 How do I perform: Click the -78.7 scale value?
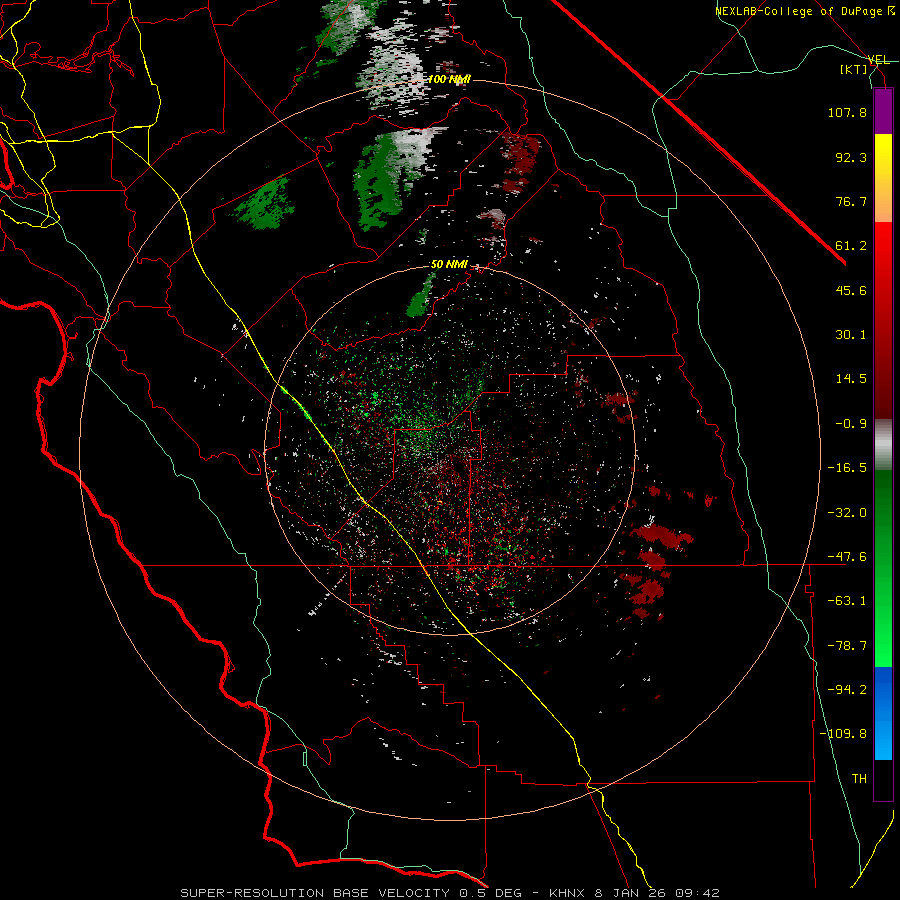coord(847,646)
